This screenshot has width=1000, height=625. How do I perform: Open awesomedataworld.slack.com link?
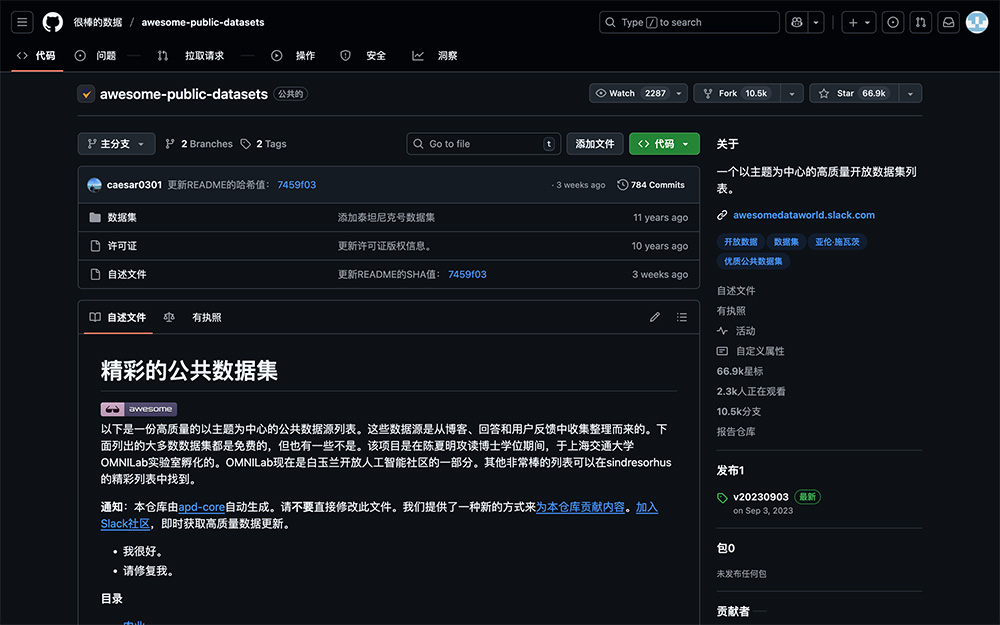click(804, 215)
